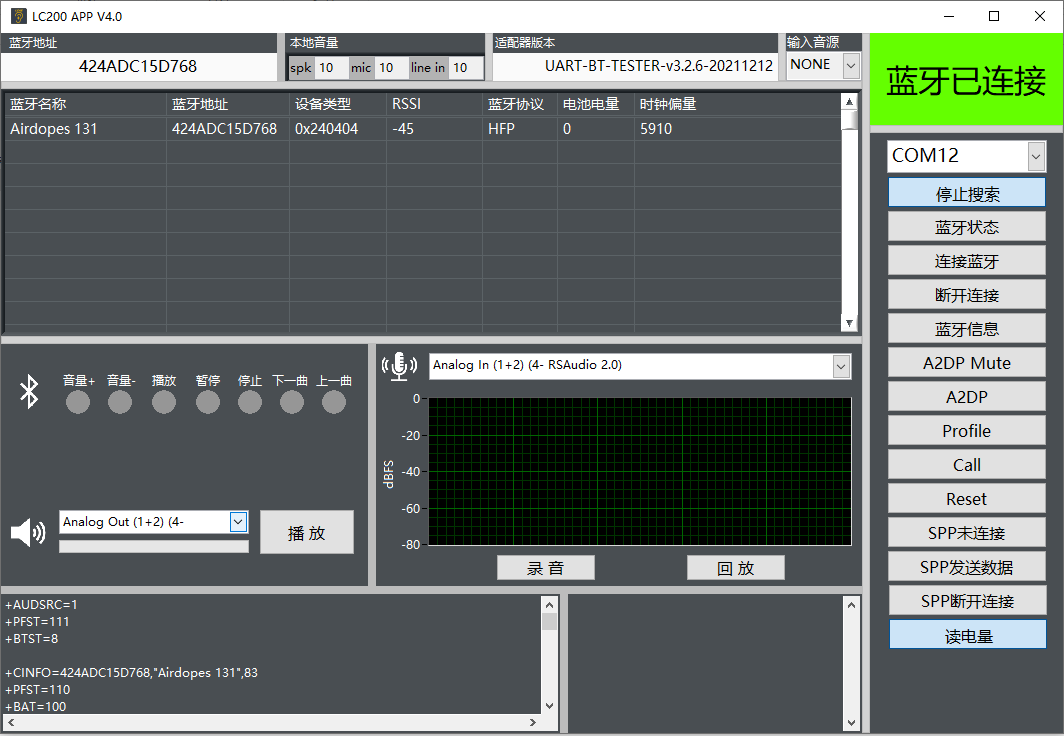Click the left log horizontal scroll left arrow
The height and width of the screenshot is (736, 1064).
(11, 722)
